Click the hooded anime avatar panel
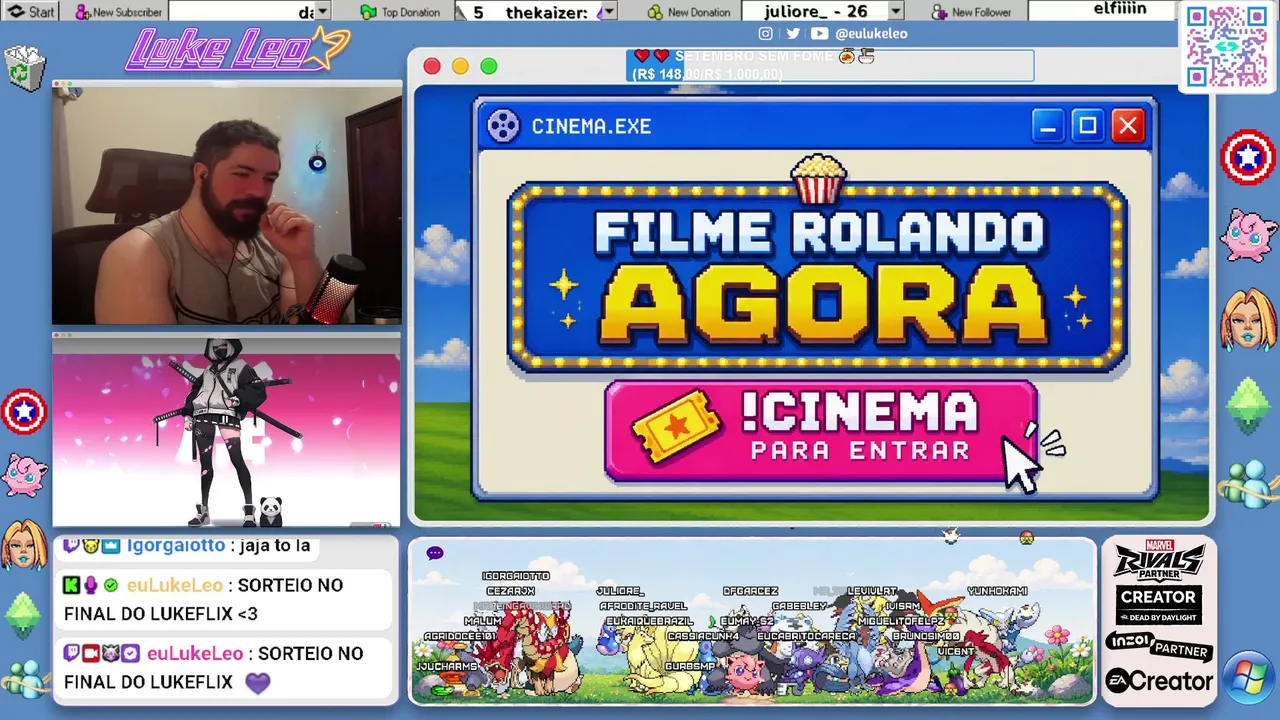This screenshot has width=1280, height=720. 226,431
